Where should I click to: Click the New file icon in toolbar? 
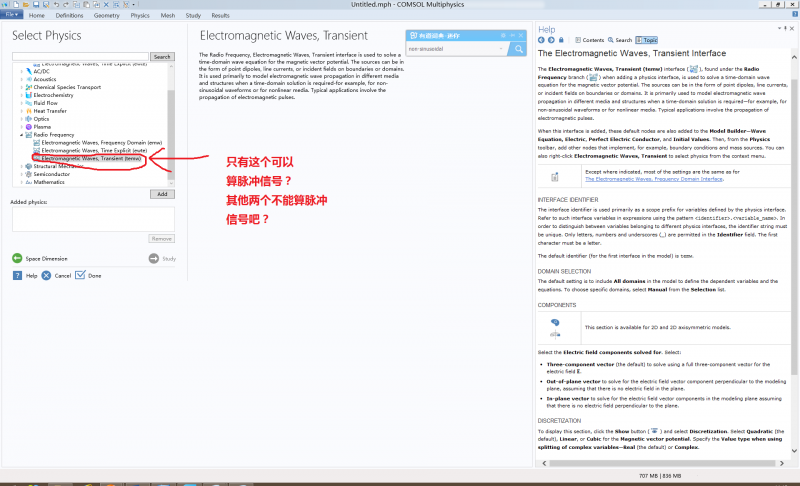coord(16,4)
